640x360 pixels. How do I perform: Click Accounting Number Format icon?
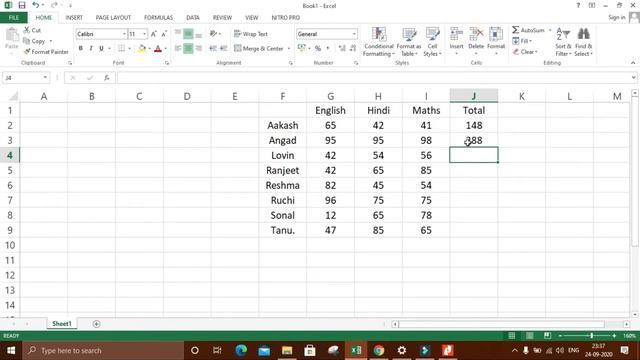(x=302, y=49)
